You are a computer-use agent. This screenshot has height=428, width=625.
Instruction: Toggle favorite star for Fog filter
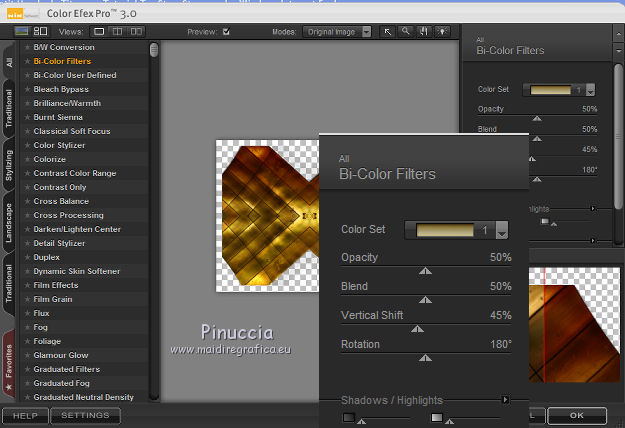[x=27, y=327]
